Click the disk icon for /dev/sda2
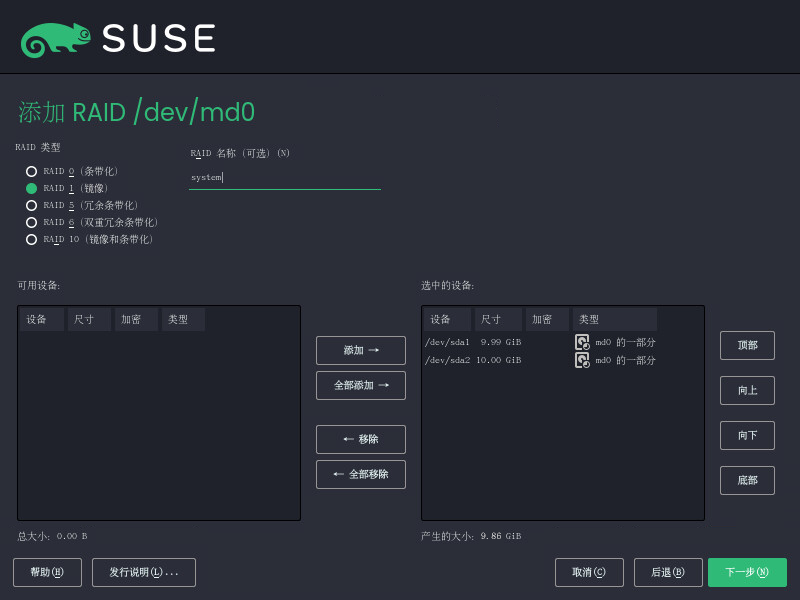 pos(582,360)
